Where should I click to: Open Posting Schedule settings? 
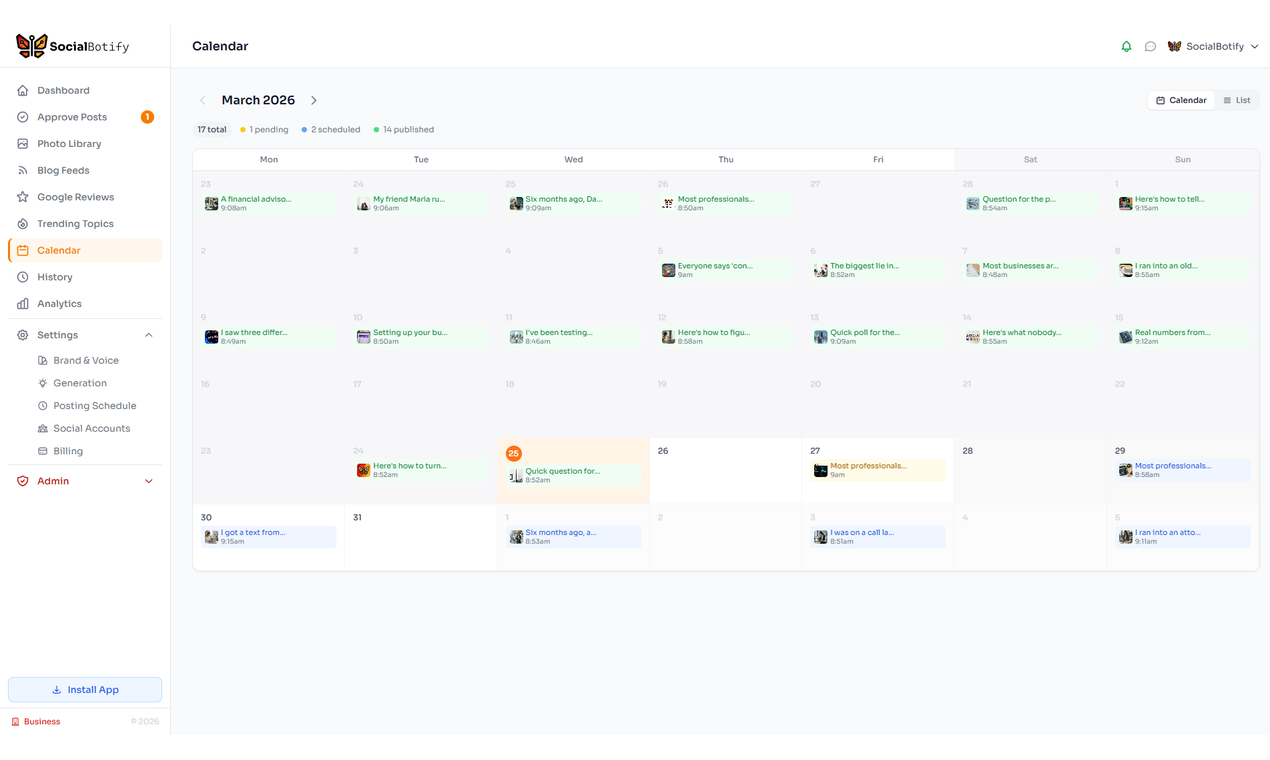coord(94,405)
